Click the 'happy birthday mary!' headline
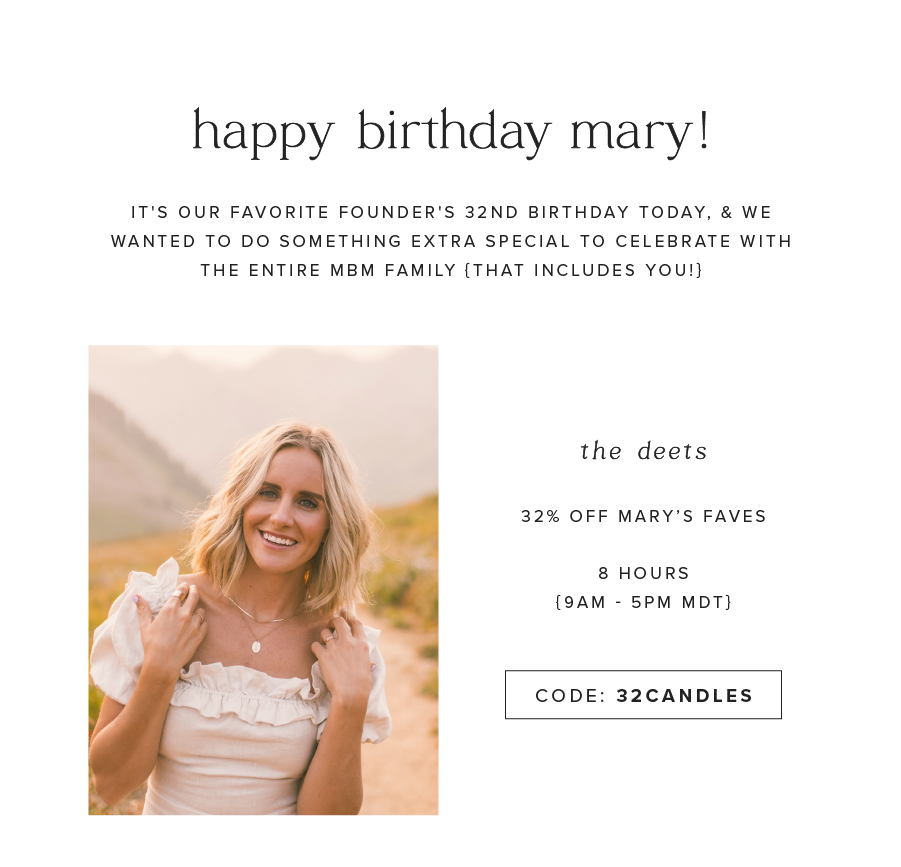The image size is (901, 867). coord(451,133)
